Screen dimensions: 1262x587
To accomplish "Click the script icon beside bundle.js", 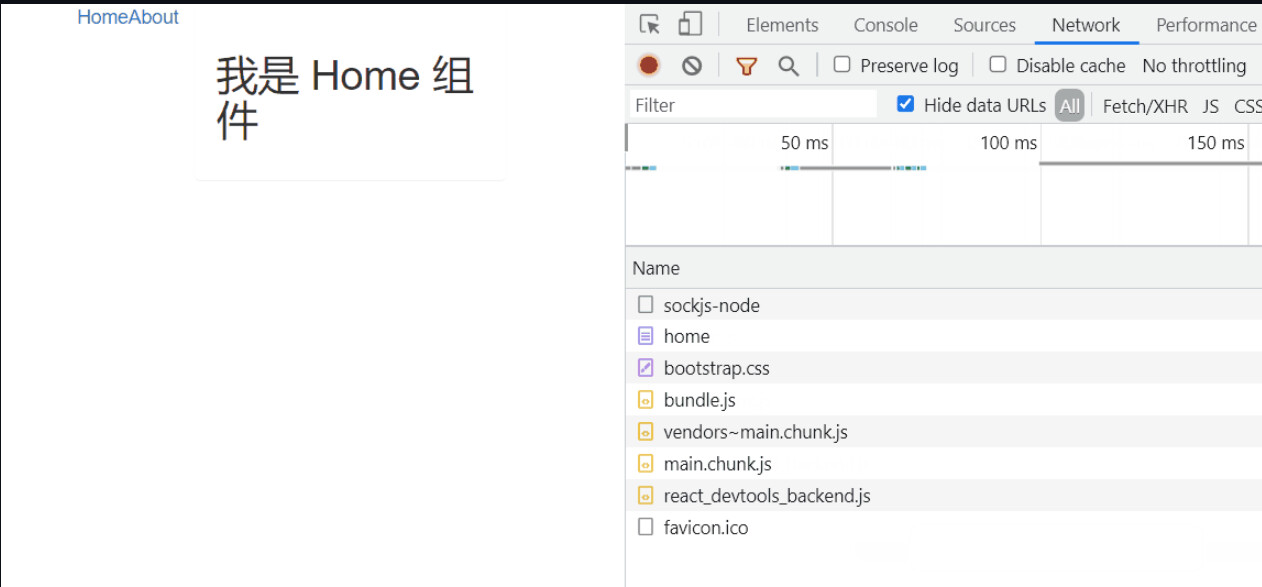I will point(646,400).
